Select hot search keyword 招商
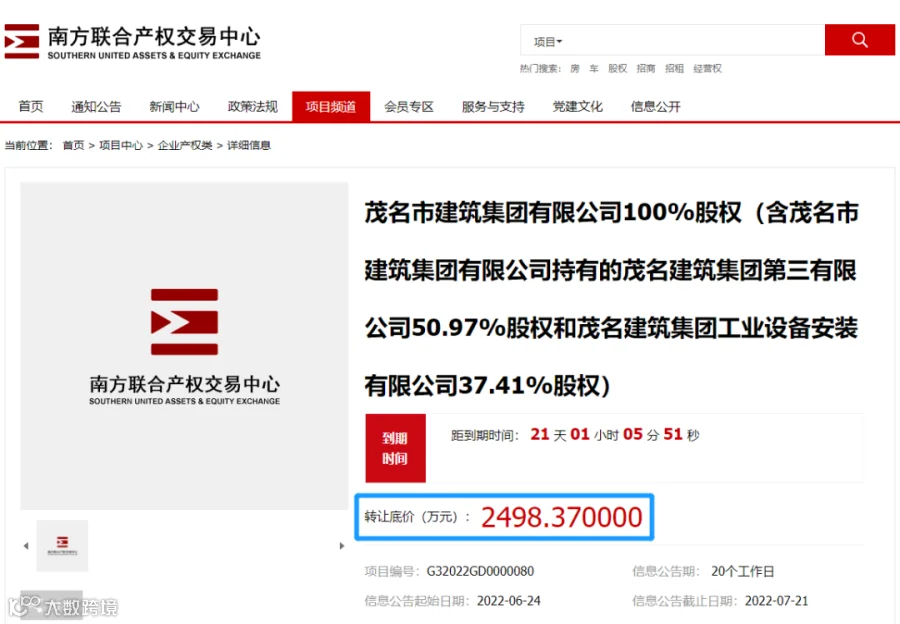Viewport: 900px width, 624px height. pos(646,68)
